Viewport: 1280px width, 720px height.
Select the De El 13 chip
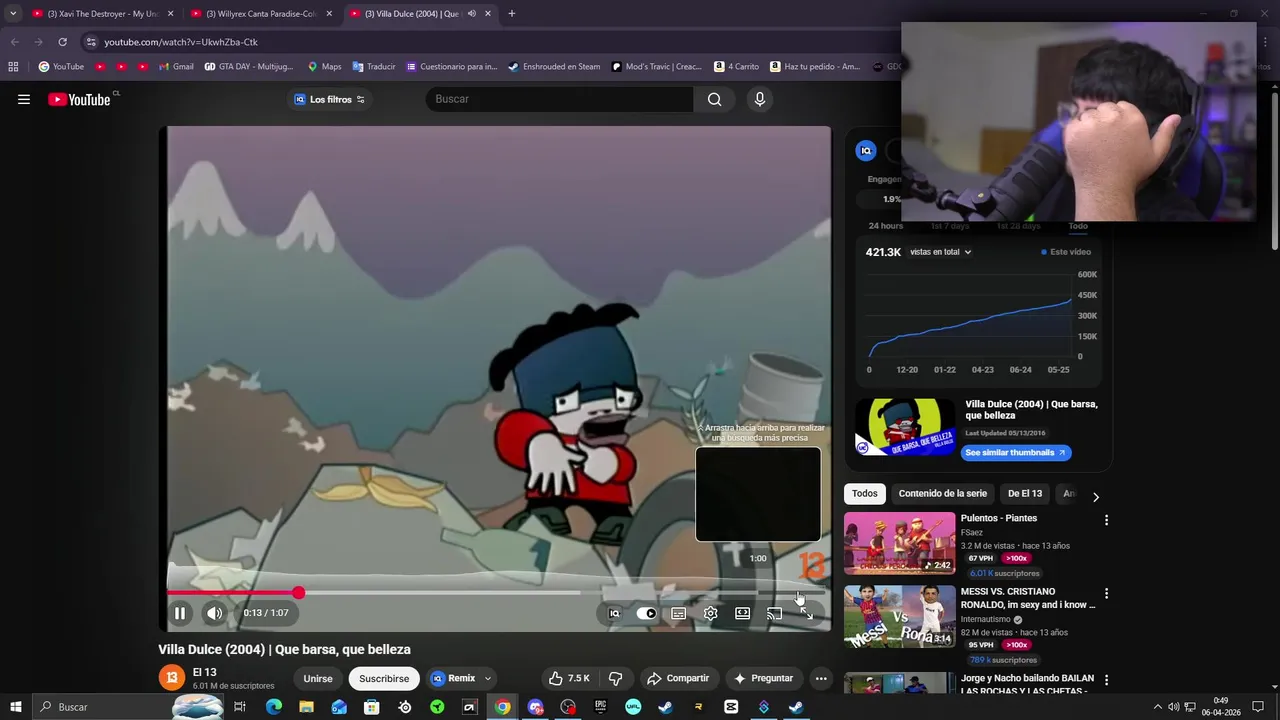click(x=1024, y=493)
